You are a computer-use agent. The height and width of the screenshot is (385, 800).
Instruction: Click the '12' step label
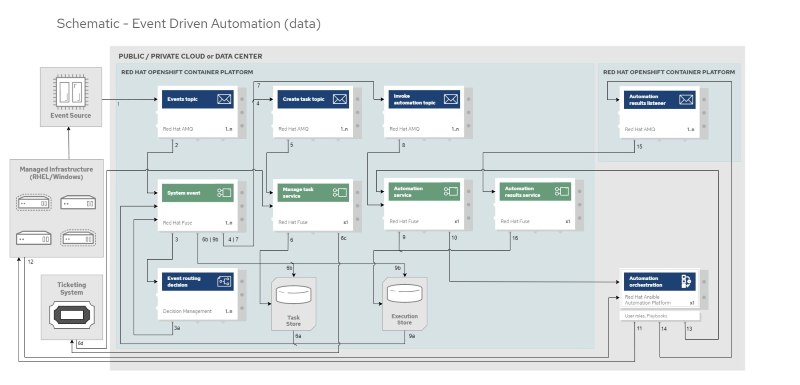pyautogui.click(x=30, y=262)
